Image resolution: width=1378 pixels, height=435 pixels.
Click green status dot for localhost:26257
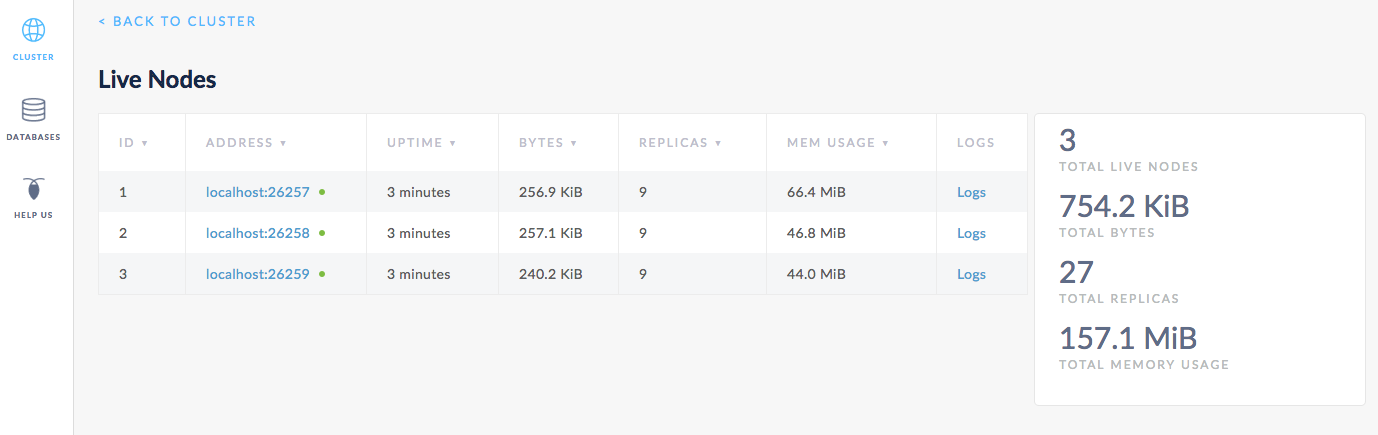tap(322, 192)
